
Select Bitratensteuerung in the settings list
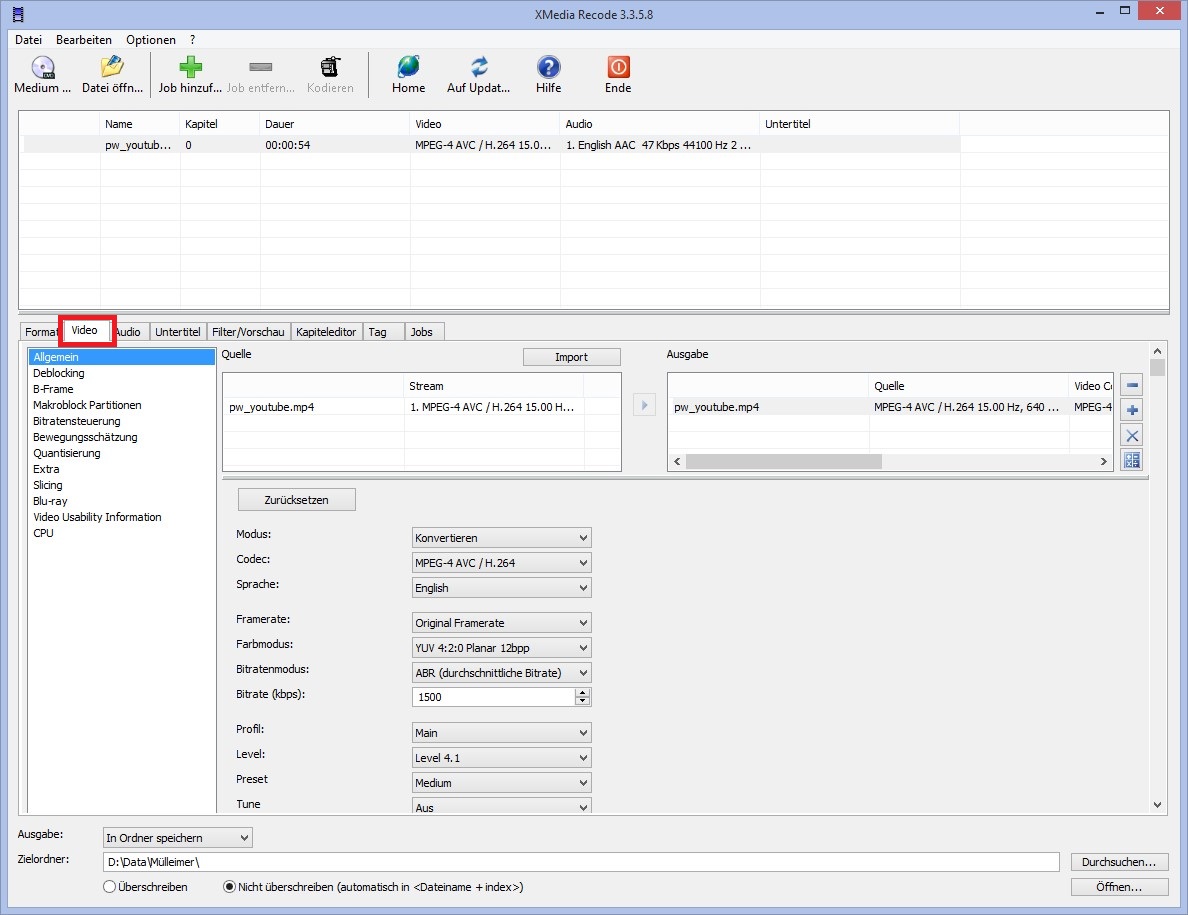(x=76, y=421)
